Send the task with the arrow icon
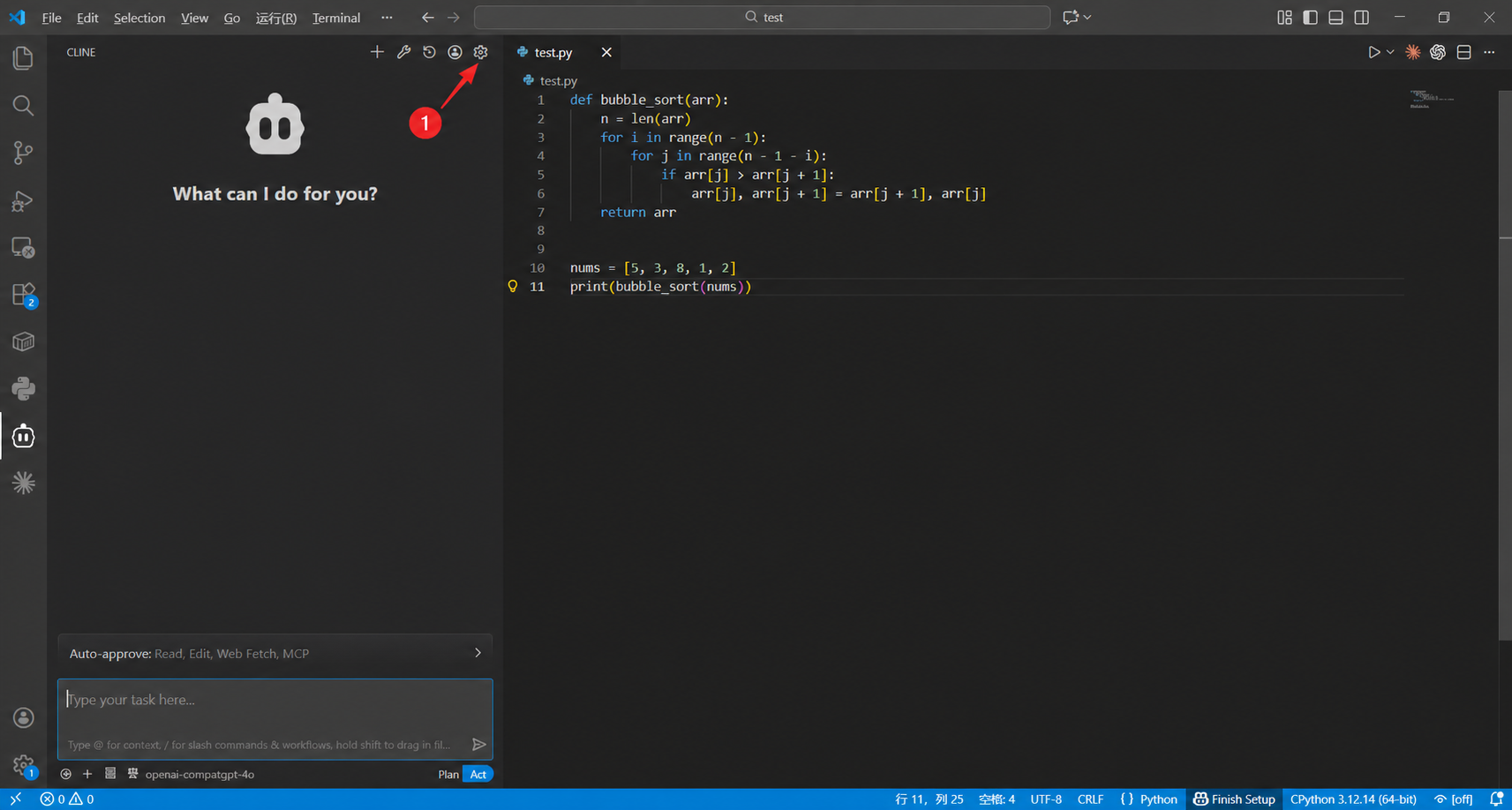The width and height of the screenshot is (1512, 810). (x=478, y=745)
